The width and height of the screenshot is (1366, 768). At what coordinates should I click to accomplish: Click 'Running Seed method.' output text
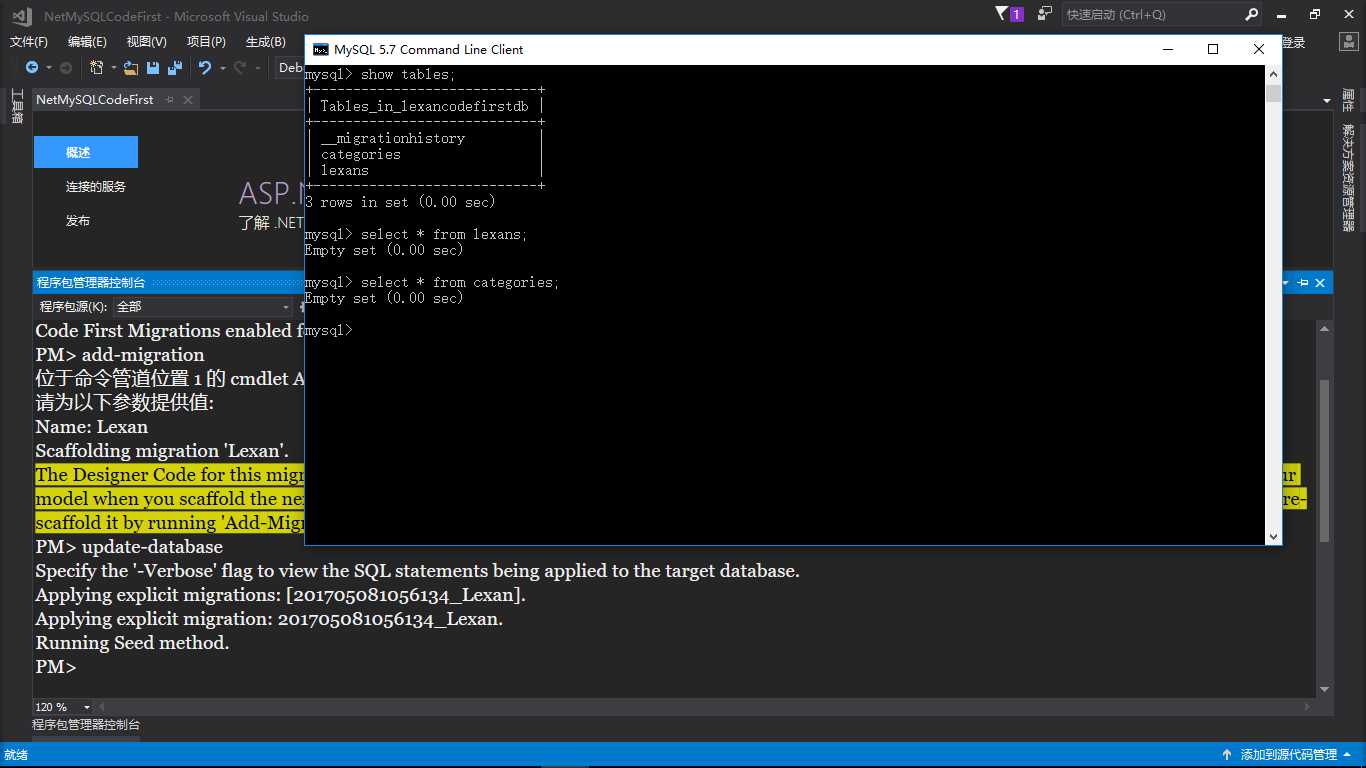click(x=133, y=643)
